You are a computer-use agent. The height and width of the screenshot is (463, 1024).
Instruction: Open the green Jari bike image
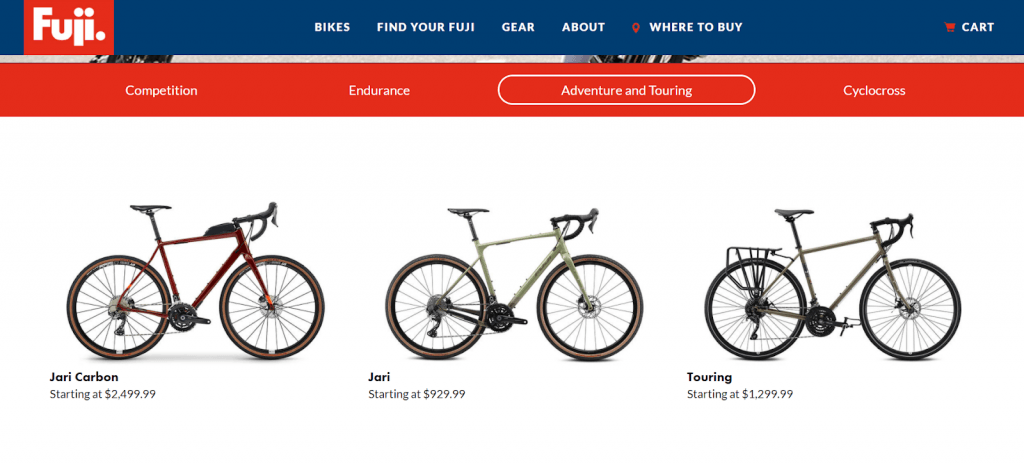514,284
